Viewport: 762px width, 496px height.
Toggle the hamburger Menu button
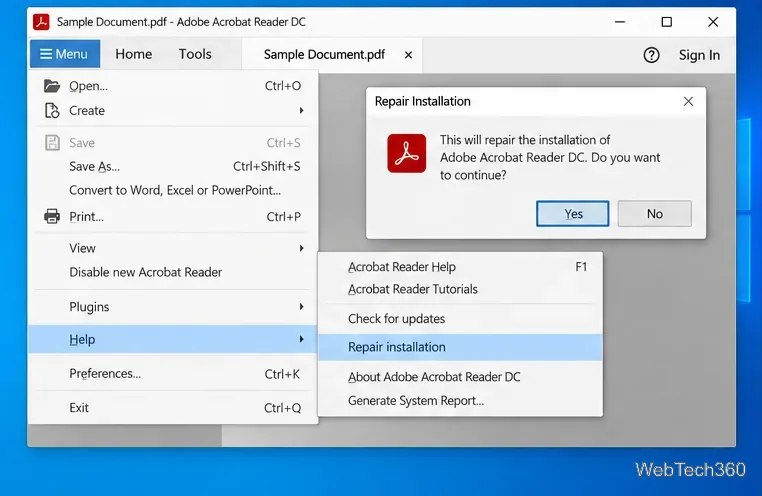click(65, 54)
